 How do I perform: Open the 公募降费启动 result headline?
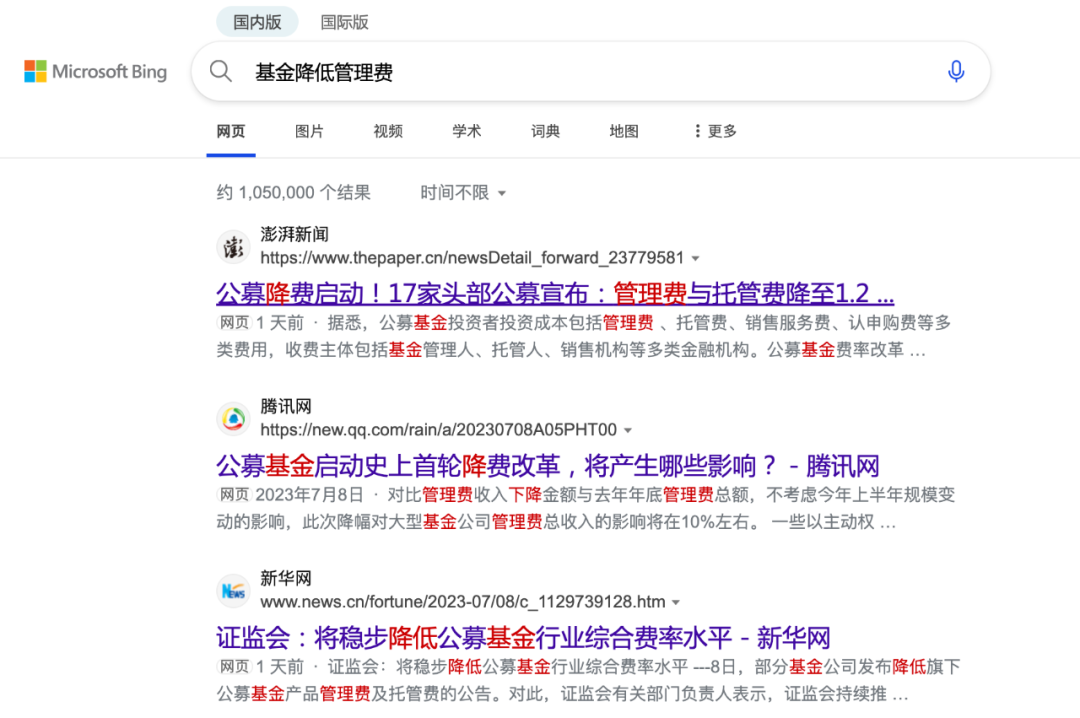pyautogui.click(x=554, y=294)
